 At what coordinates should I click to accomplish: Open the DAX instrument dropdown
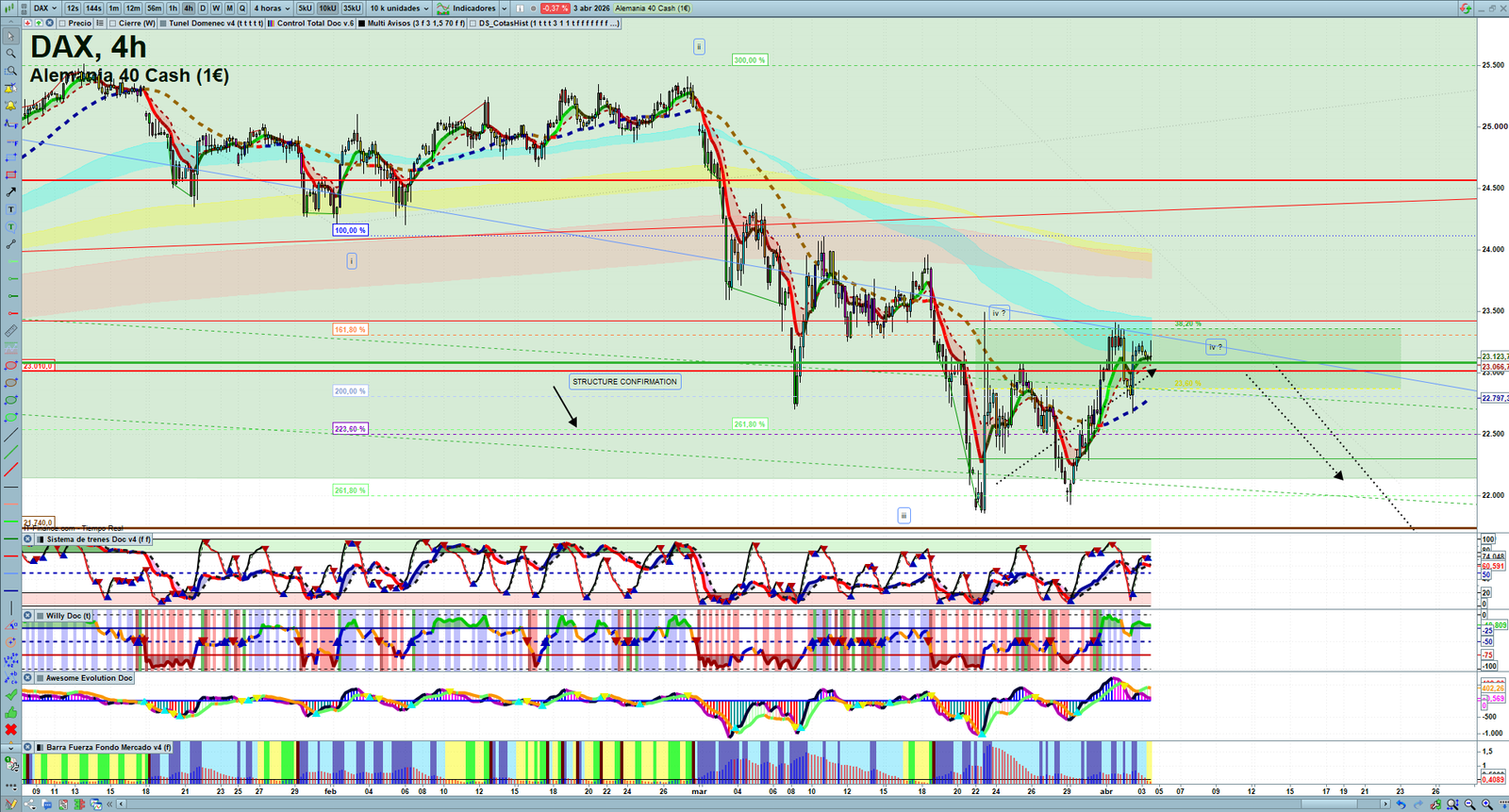point(44,8)
